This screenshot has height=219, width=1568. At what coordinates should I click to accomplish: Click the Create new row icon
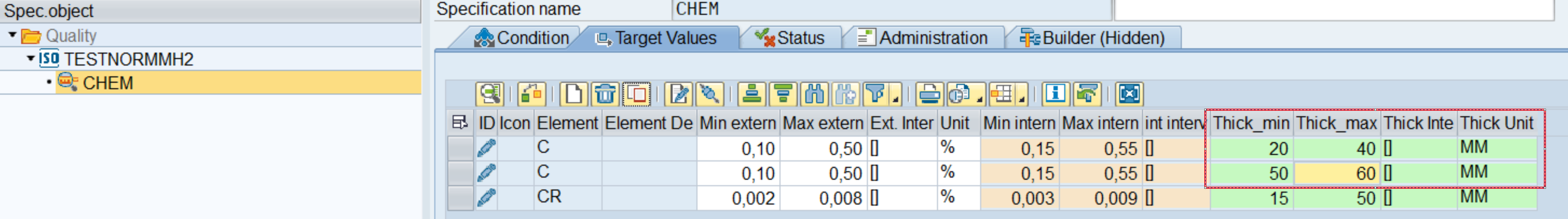point(573,94)
